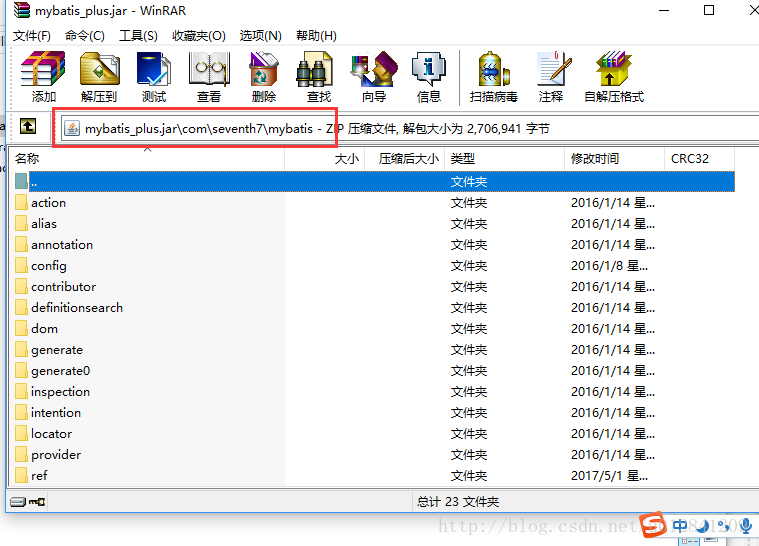The image size is (759, 546).
Task: Click the 查找 (Find) binoculars icon
Action: [315, 70]
